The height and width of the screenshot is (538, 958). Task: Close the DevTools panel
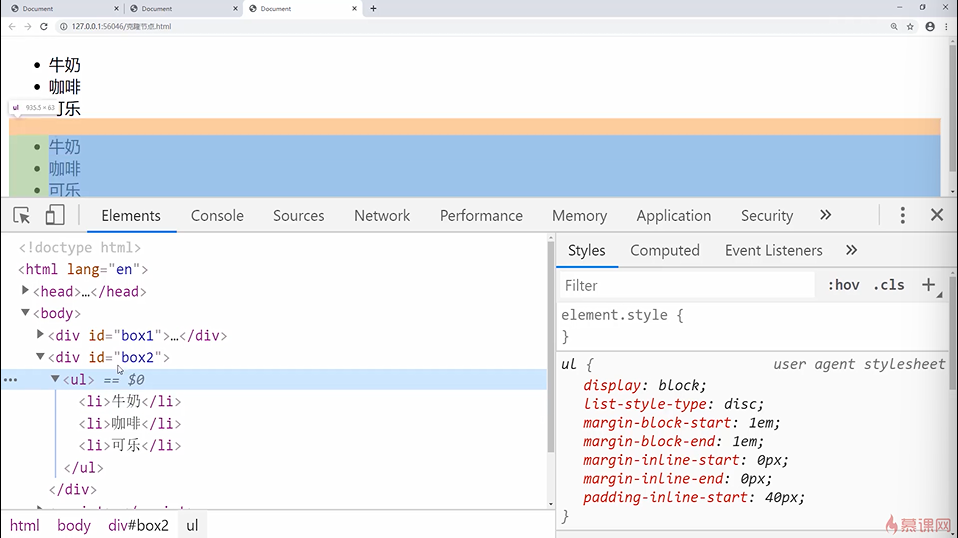937,215
